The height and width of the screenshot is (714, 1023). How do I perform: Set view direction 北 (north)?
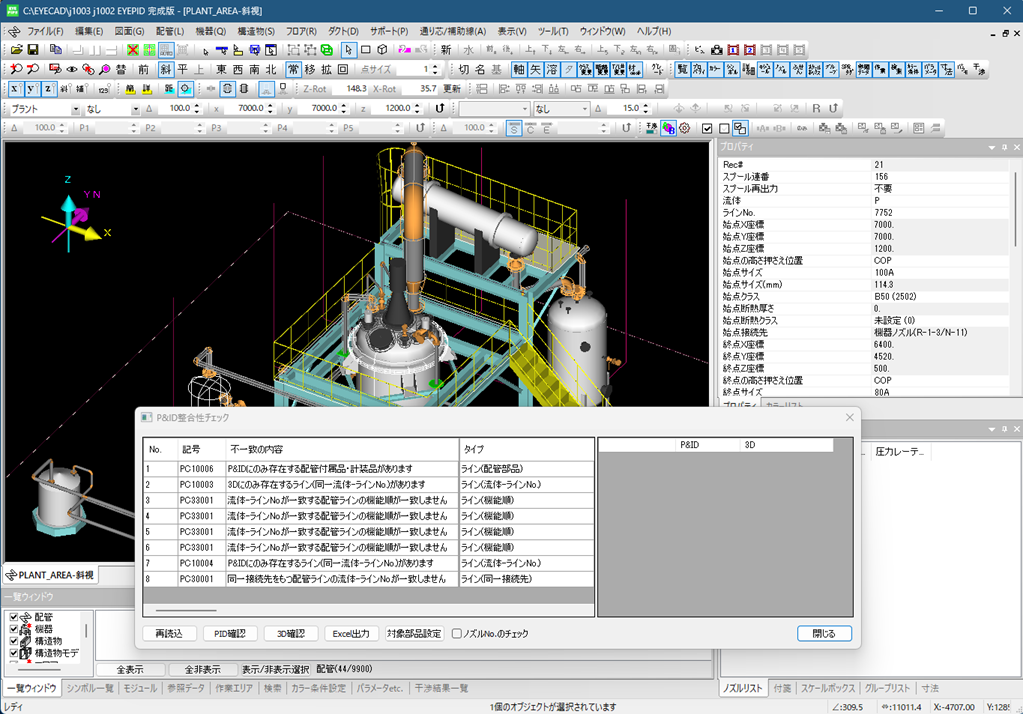(271, 69)
